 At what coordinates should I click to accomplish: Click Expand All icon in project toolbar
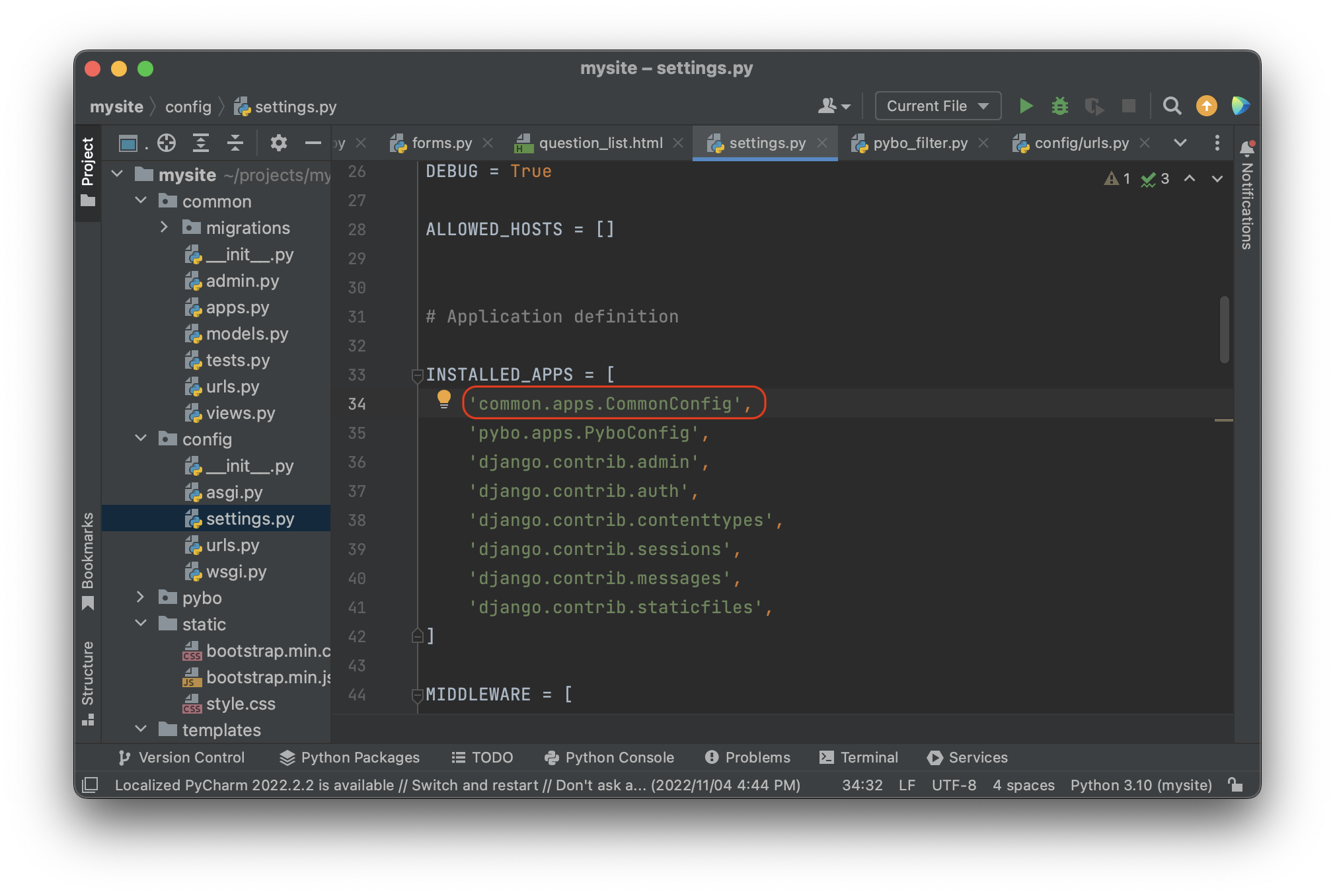[x=201, y=143]
